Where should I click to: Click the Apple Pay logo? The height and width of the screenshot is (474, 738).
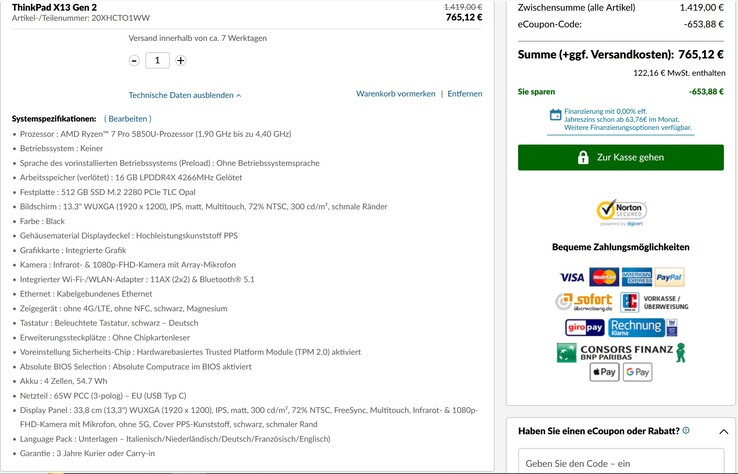[x=604, y=372]
